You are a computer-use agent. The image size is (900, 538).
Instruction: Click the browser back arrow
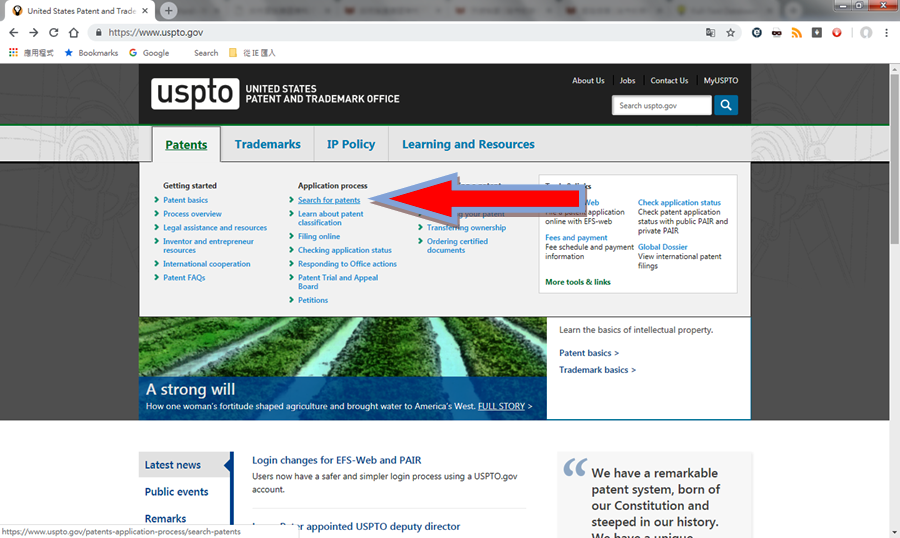pyautogui.click(x=14, y=33)
